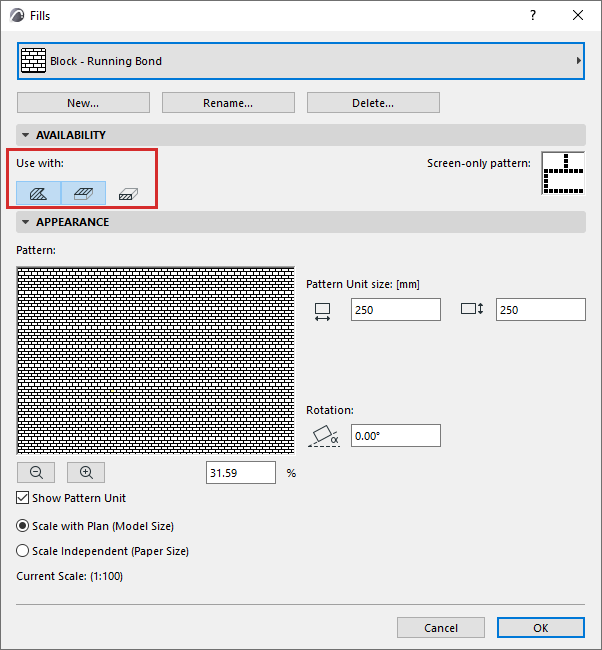Click the Use with: label
The image size is (602, 650).
[40, 163]
